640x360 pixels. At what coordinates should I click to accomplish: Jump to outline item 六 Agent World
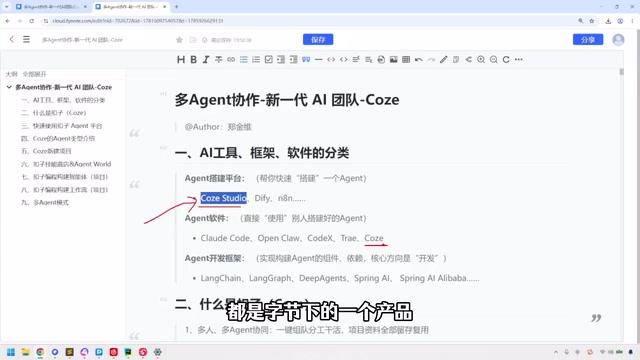pyautogui.click(x=66, y=164)
